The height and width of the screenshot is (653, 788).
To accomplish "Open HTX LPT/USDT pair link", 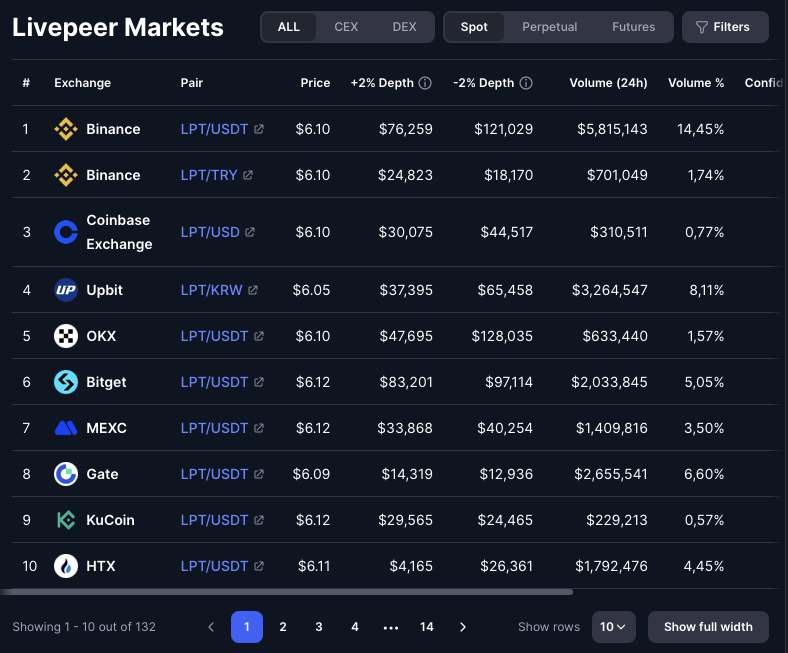I will tap(215, 566).
